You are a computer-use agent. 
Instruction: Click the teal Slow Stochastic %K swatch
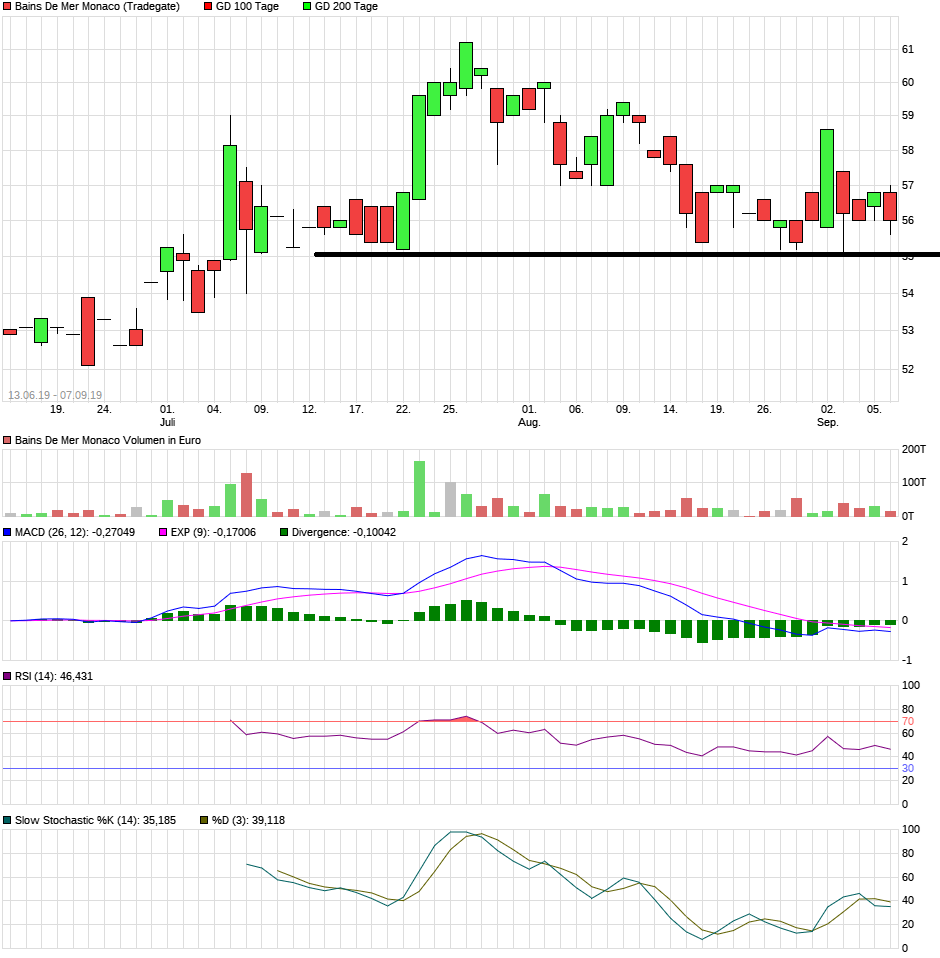click(x=8, y=820)
